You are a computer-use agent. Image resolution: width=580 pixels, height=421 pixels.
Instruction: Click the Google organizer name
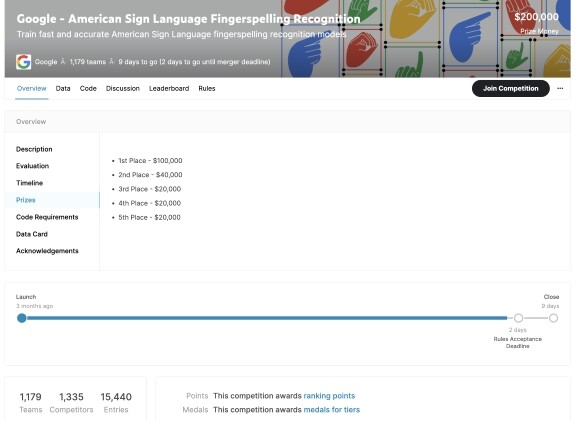click(x=46, y=62)
